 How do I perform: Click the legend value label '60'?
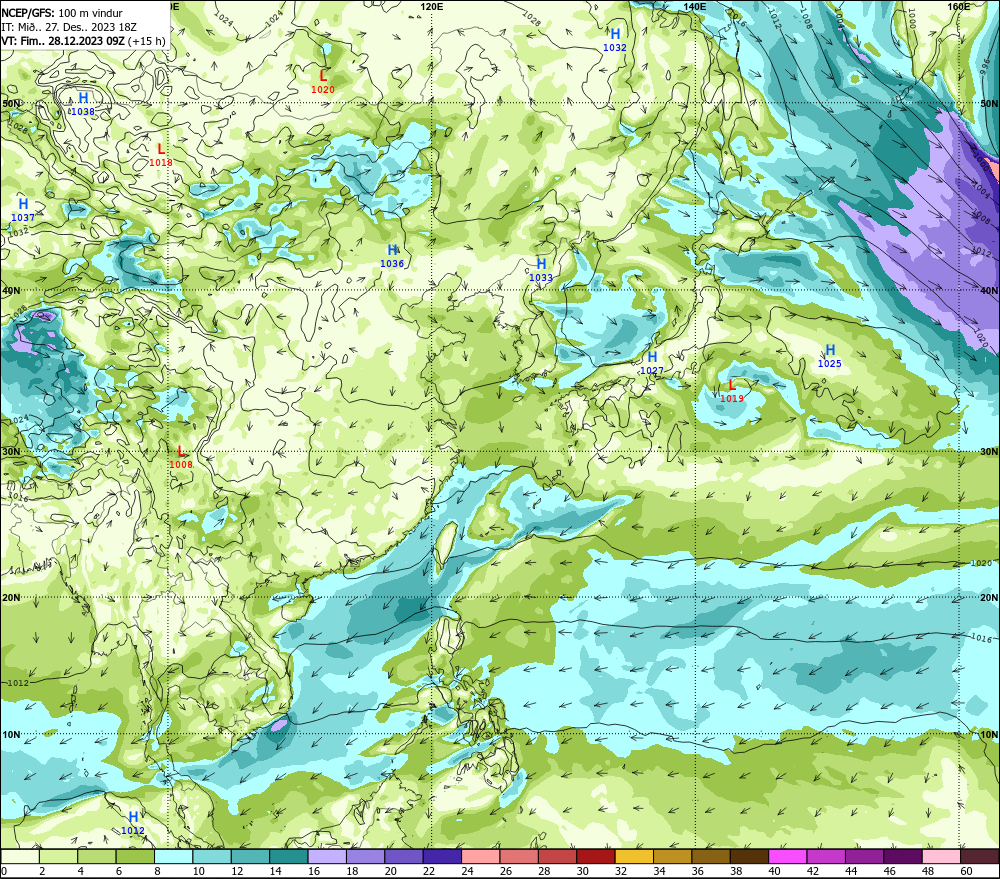click(x=966, y=871)
